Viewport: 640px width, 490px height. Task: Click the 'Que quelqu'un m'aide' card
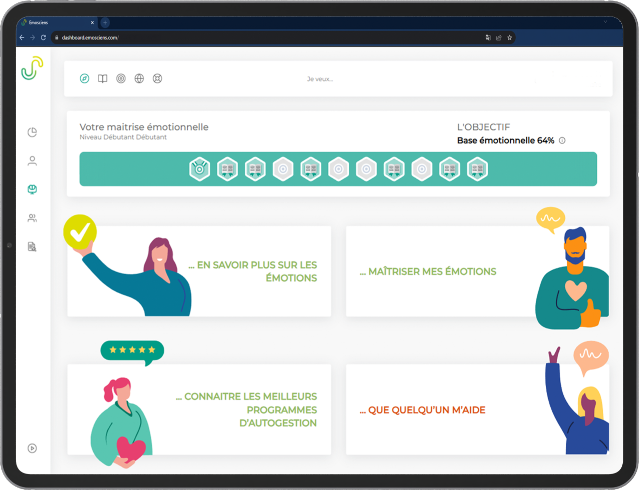(477, 409)
